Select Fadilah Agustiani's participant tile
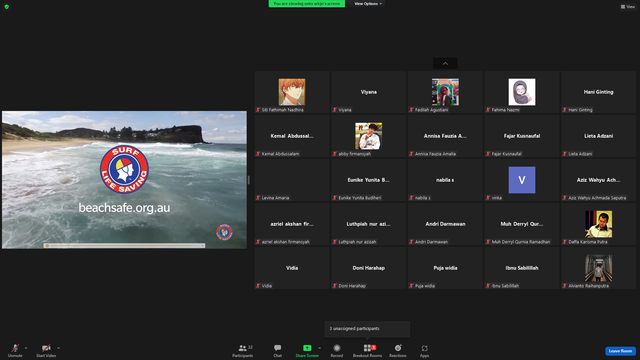 coord(445,92)
